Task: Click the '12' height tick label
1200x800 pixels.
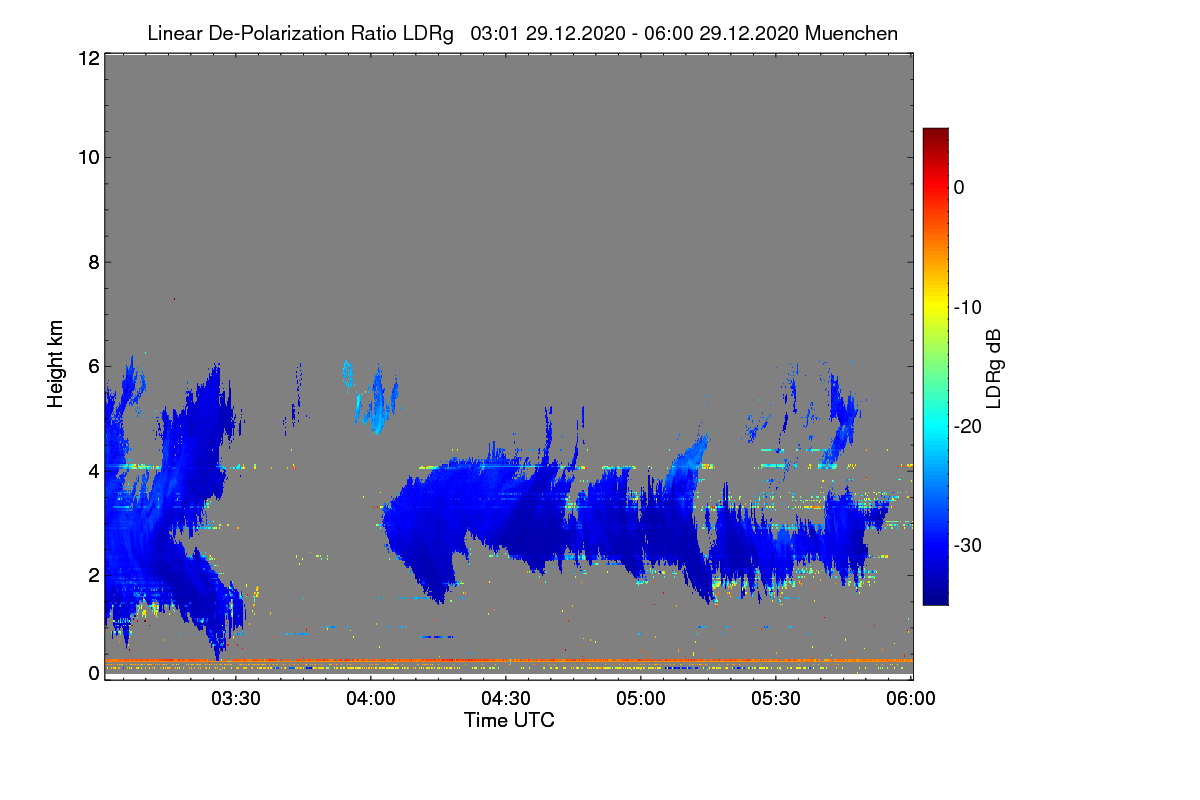Action: point(87,59)
